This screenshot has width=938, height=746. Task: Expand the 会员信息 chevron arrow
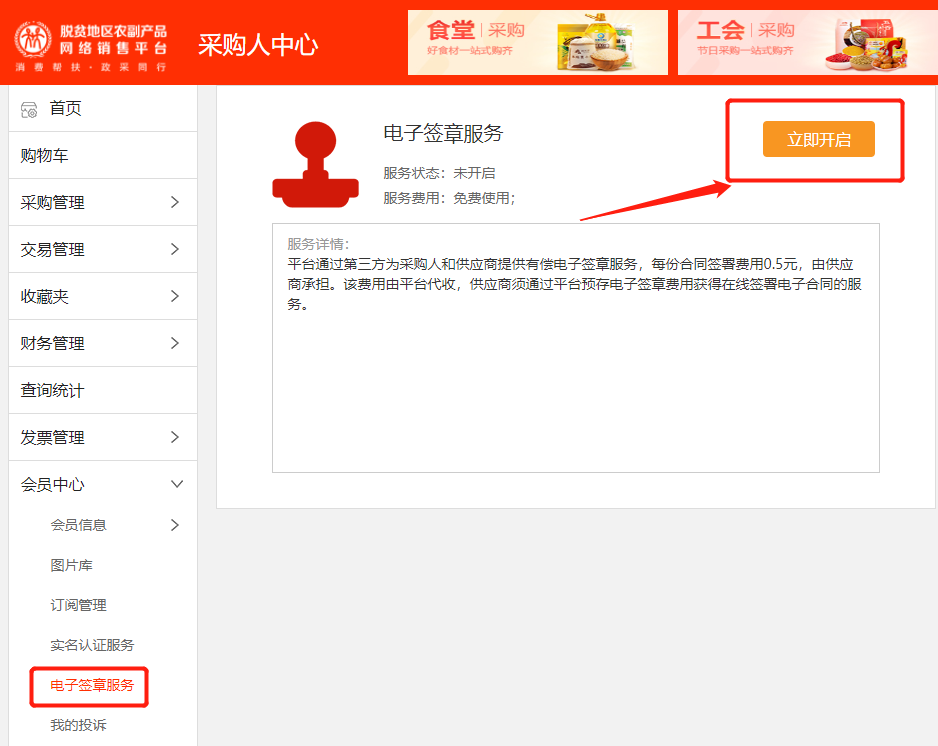tap(175, 525)
